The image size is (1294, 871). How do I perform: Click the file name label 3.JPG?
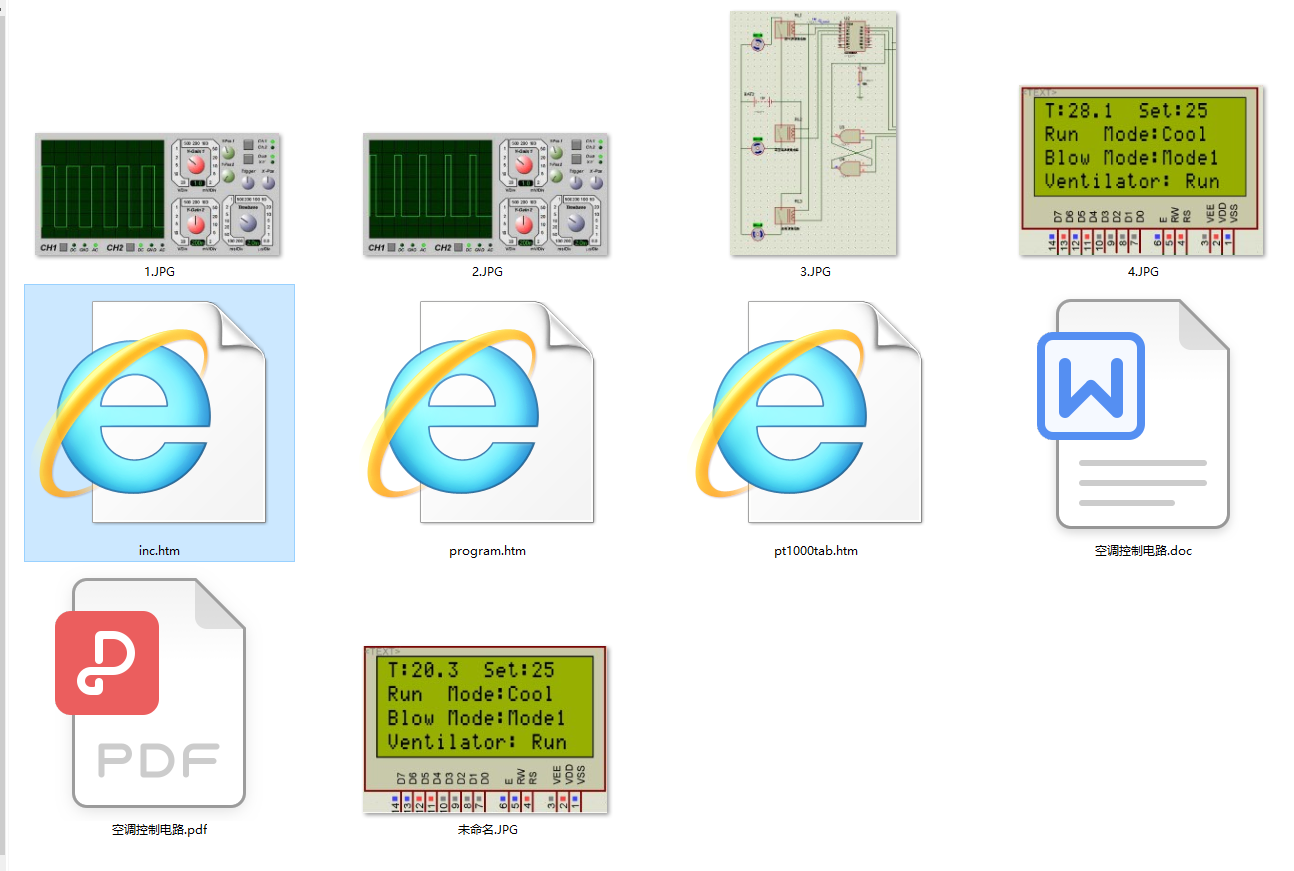815,271
